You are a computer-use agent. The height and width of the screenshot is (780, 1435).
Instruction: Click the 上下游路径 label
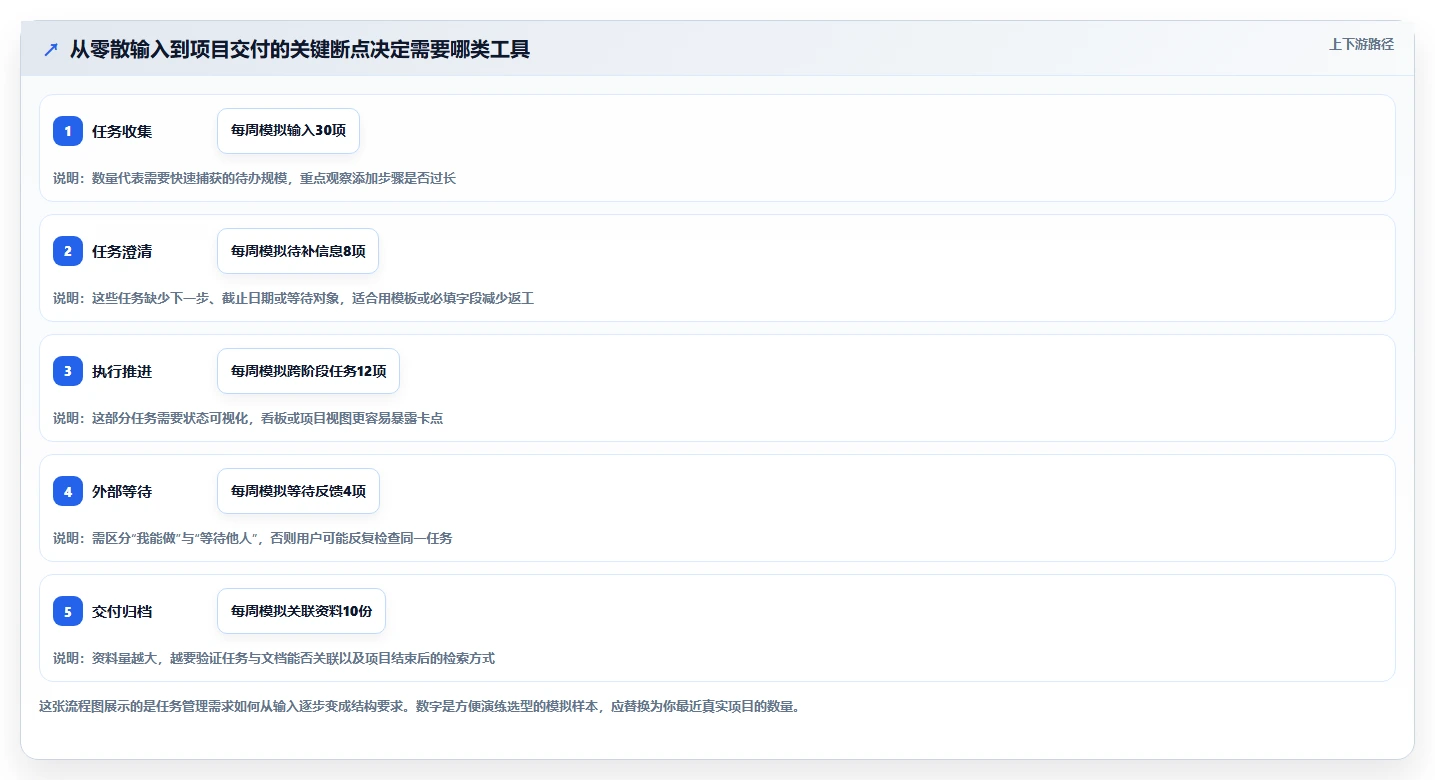[1361, 44]
